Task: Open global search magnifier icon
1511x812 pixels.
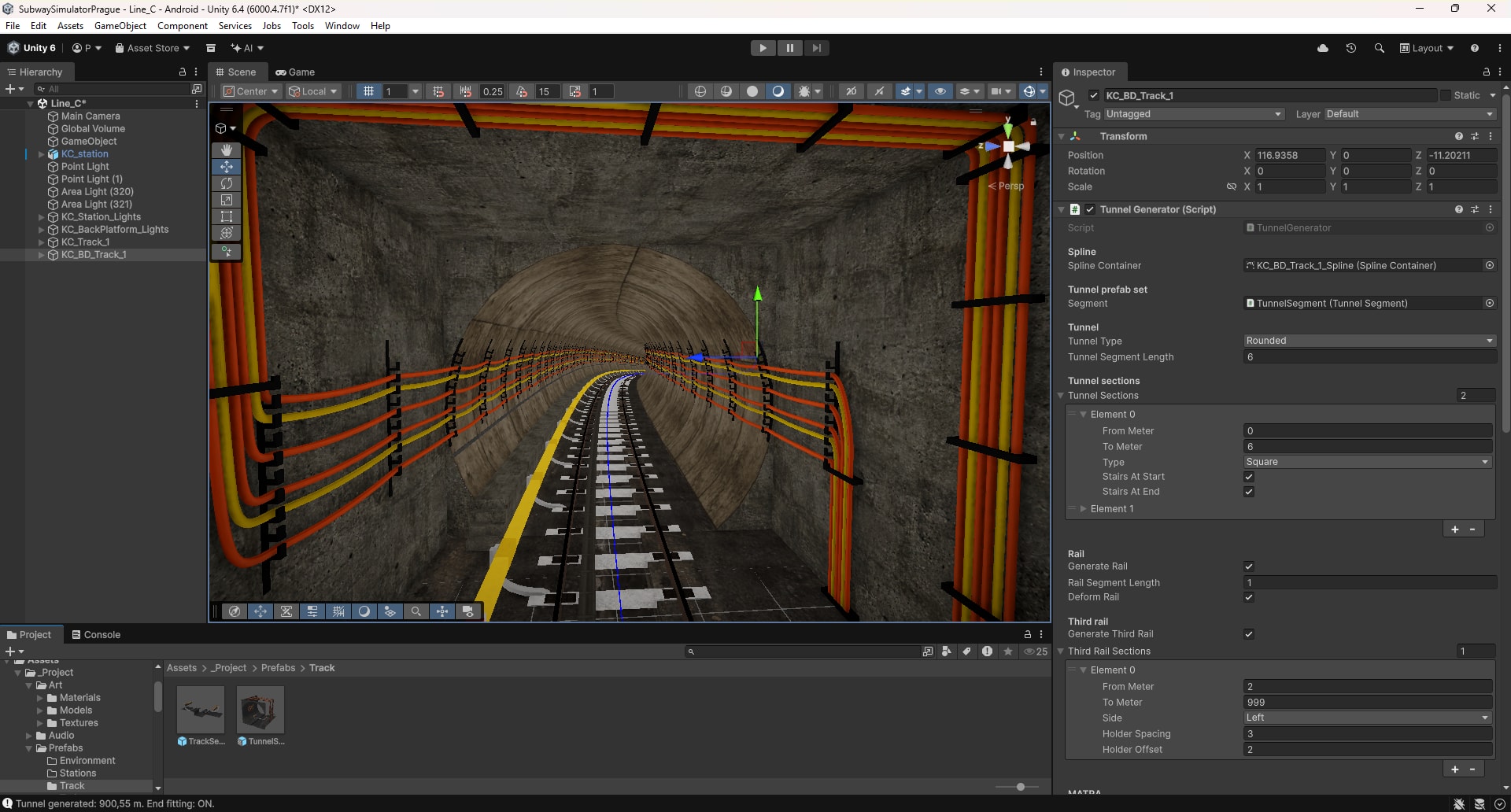Action: tap(1380, 48)
